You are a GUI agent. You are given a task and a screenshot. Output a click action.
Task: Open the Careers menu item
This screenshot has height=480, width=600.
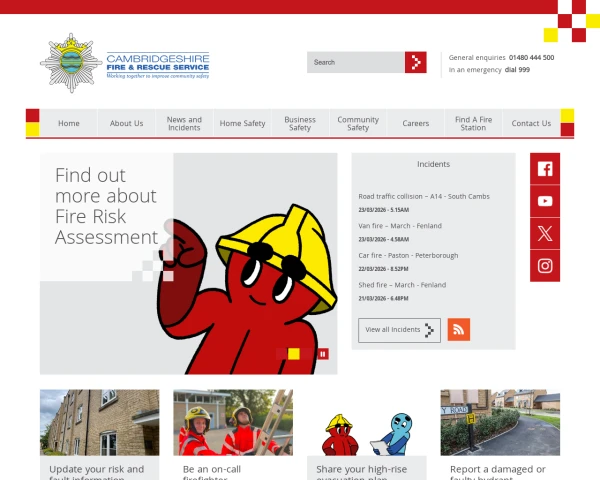(416, 123)
